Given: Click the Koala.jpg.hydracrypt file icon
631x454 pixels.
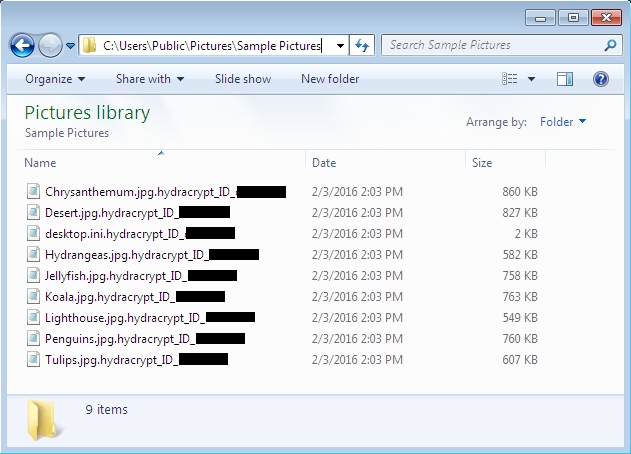Looking at the screenshot, I should [x=34, y=296].
